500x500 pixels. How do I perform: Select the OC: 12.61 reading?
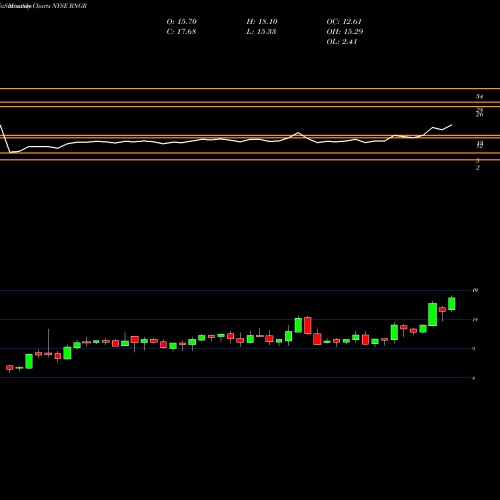coord(344,22)
